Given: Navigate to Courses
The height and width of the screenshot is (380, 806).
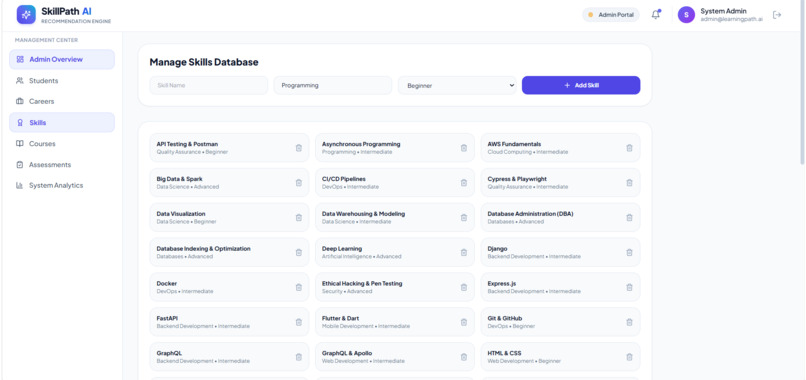Looking at the screenshot, I should (62, 143).
